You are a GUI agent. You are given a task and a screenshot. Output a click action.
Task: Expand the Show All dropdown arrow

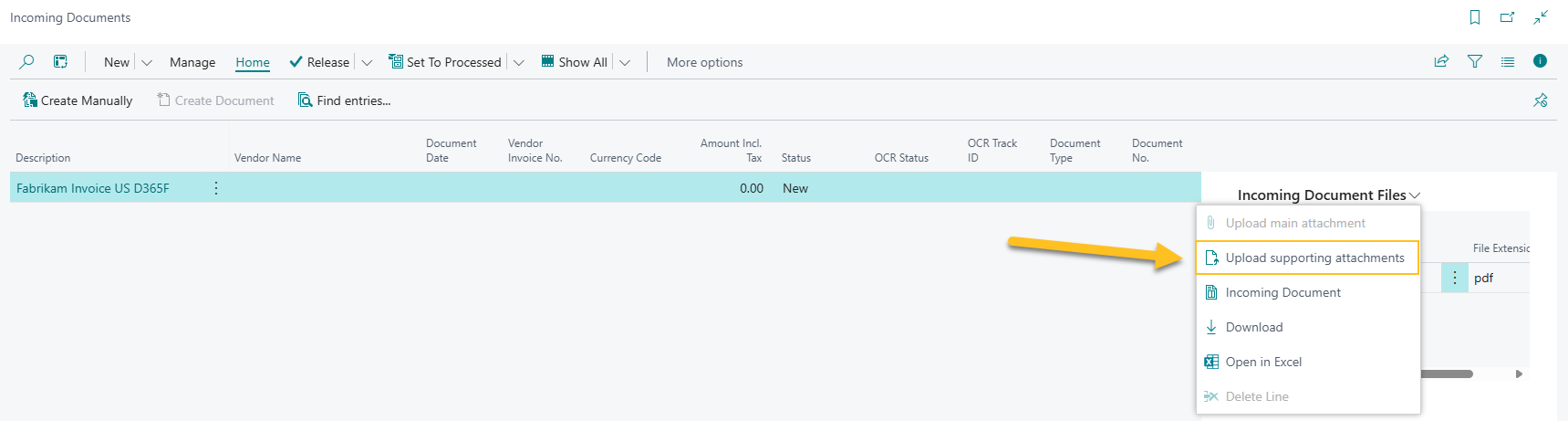625,63
